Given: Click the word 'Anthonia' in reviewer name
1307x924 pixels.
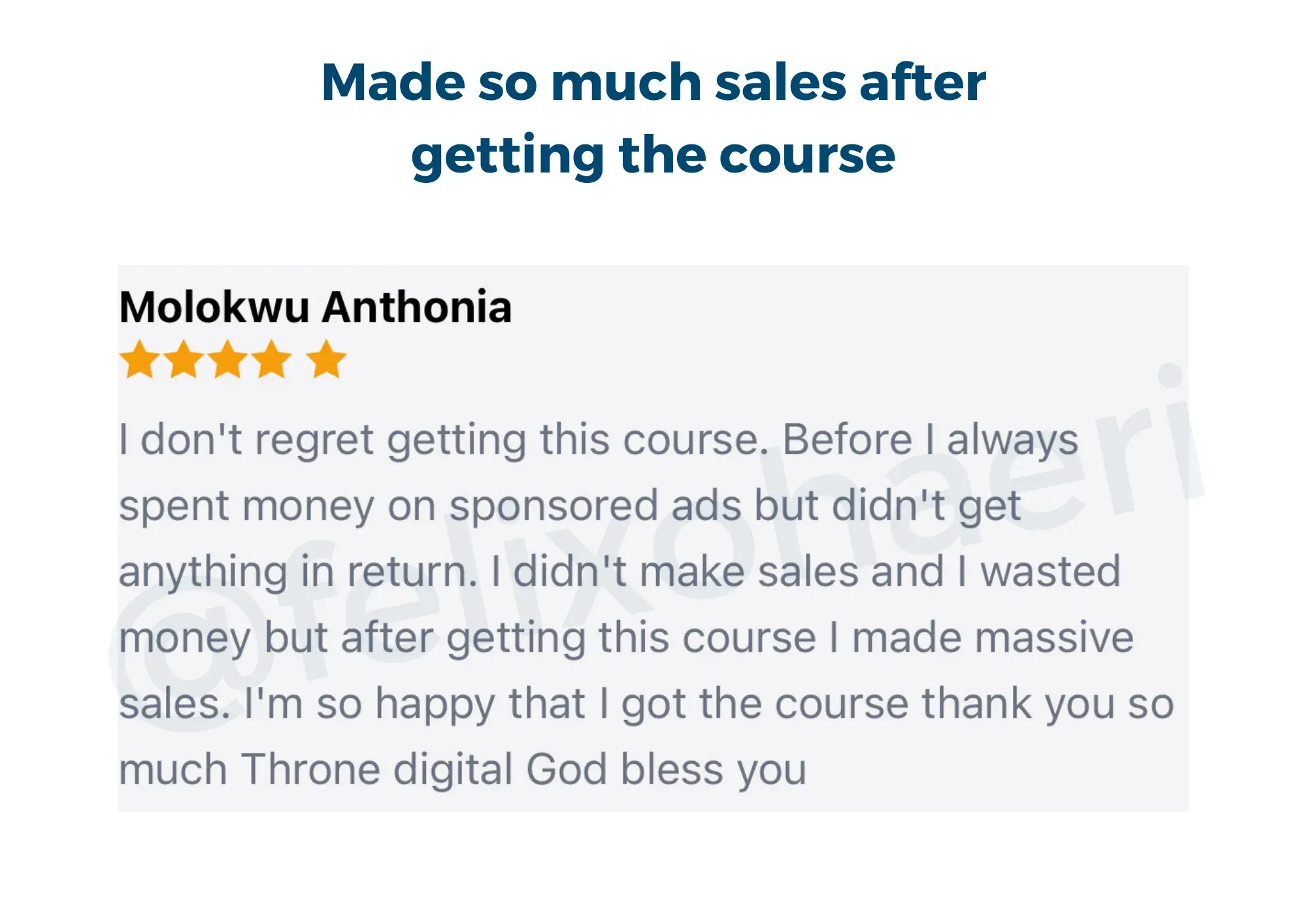Looking at the screenshot, I should click(417, 306).
